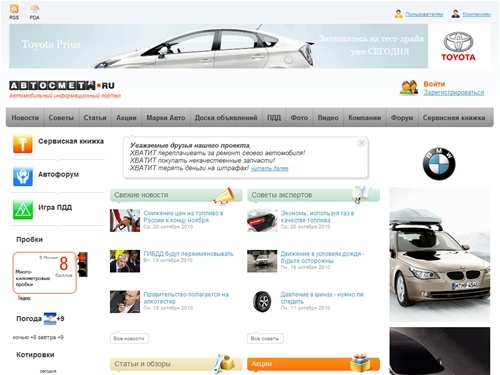The width and height of the screenshot is (500, 375).
Task: Click the алкотестер news thumbnail
Action: coord(125,302)
